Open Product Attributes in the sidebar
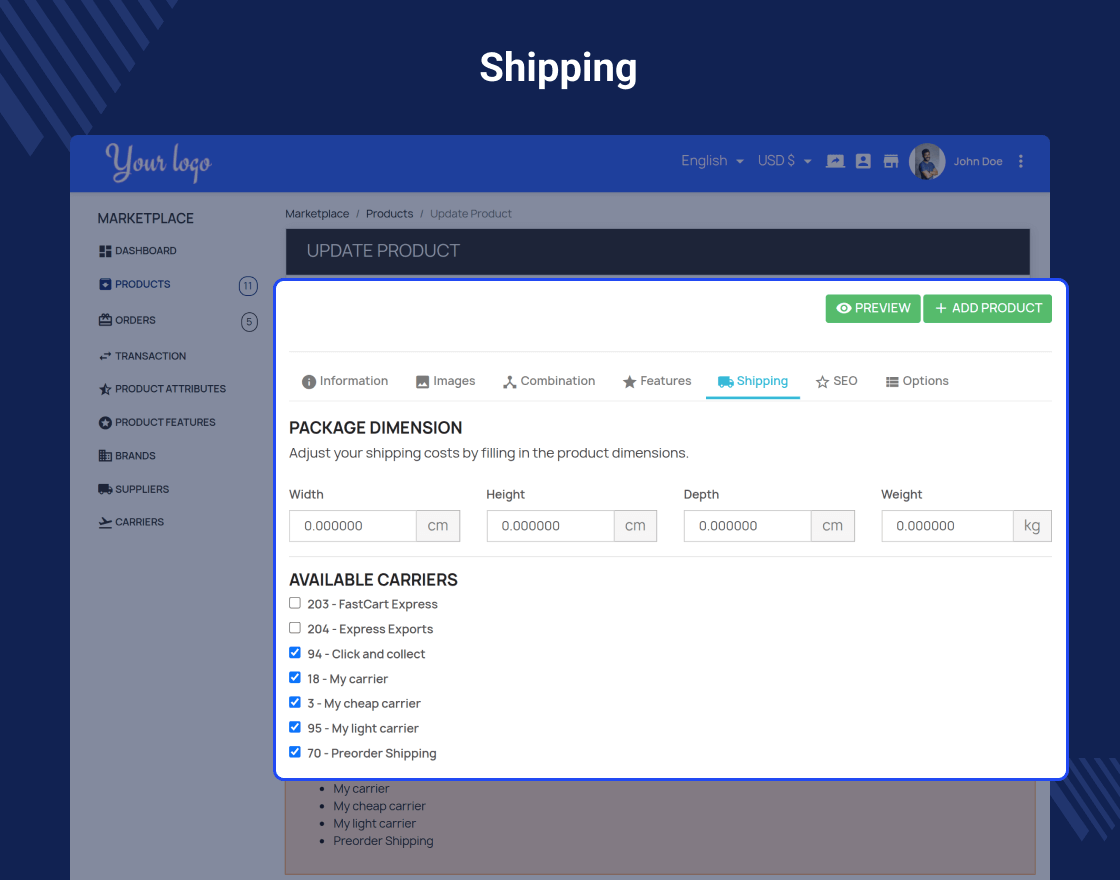Image resolution: width=1120 pixels, height=880 pixels. tap(170, 389)
